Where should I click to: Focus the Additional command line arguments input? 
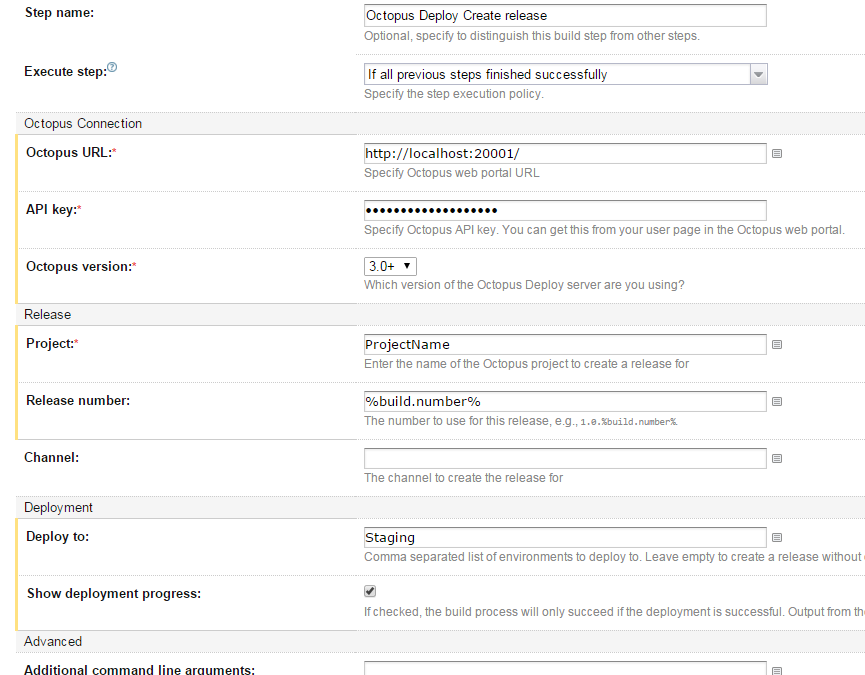click(565, 668)
